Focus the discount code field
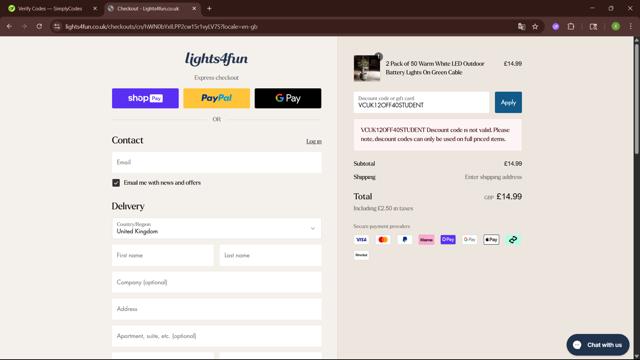This screenshot has height=360, width=640. coord(421,102)
